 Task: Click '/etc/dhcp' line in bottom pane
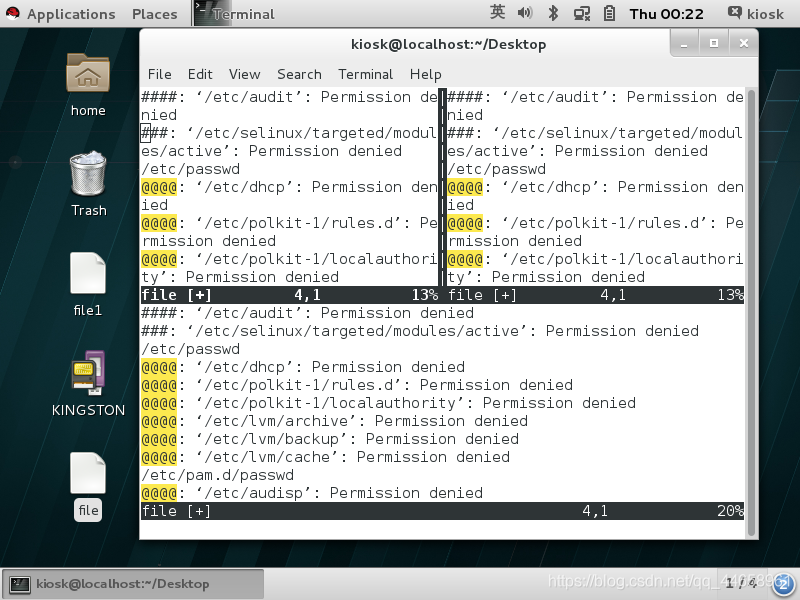pos(303,367)
